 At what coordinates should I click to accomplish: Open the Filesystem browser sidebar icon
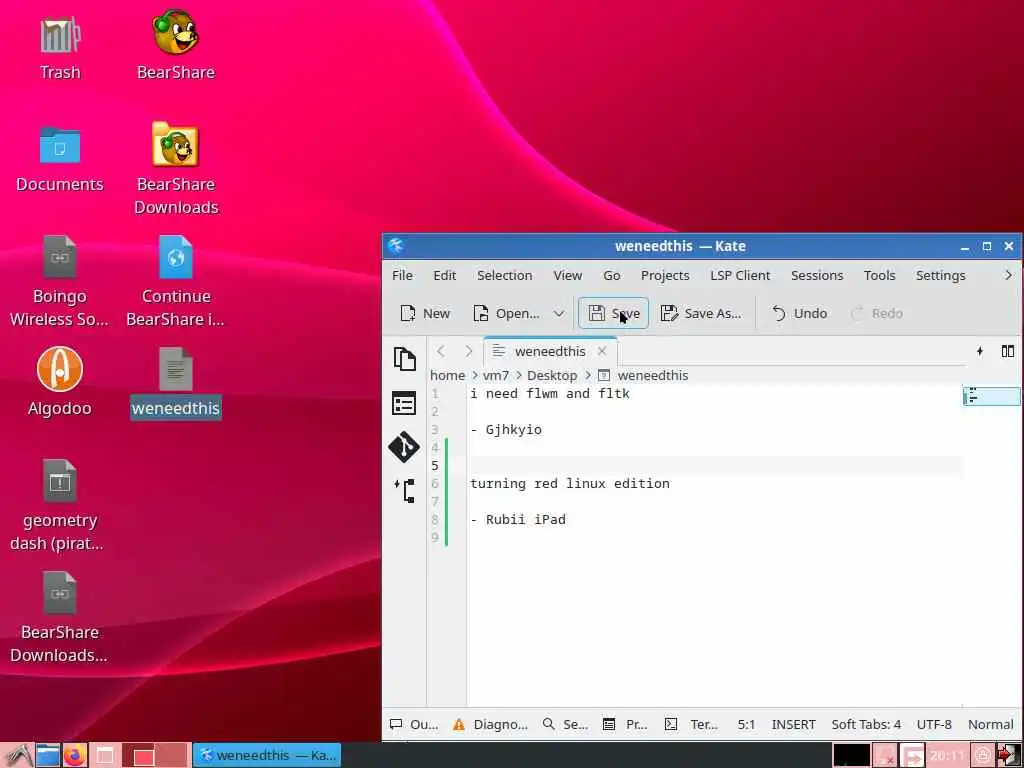point(405,490)
